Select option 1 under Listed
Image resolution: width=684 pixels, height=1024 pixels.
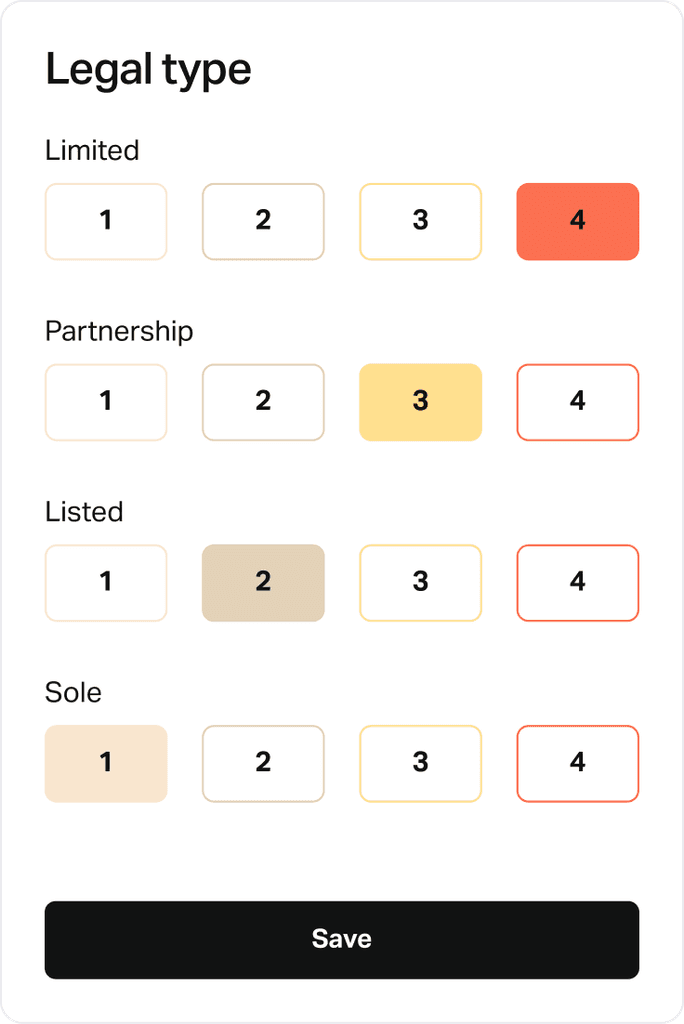106,583
